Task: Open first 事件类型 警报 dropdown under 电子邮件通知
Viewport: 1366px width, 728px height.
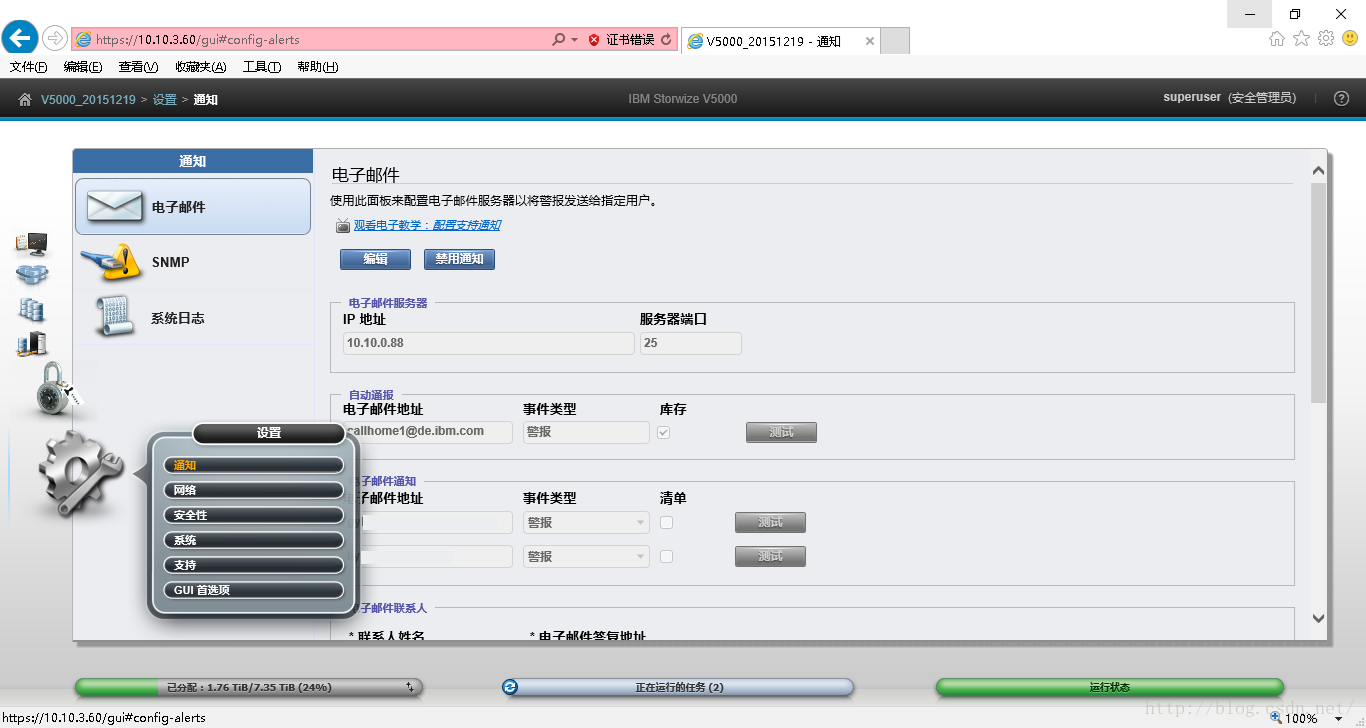Action: coord(586,522)
